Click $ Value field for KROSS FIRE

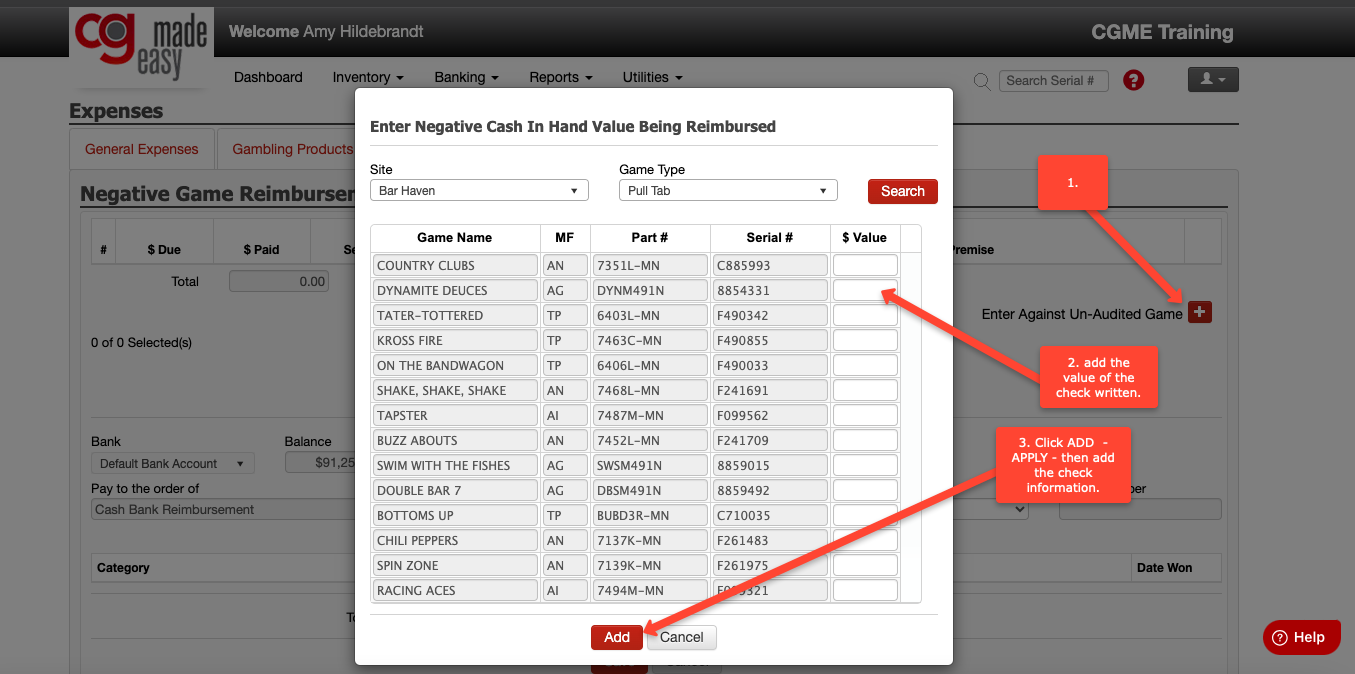tap(866, 340)
